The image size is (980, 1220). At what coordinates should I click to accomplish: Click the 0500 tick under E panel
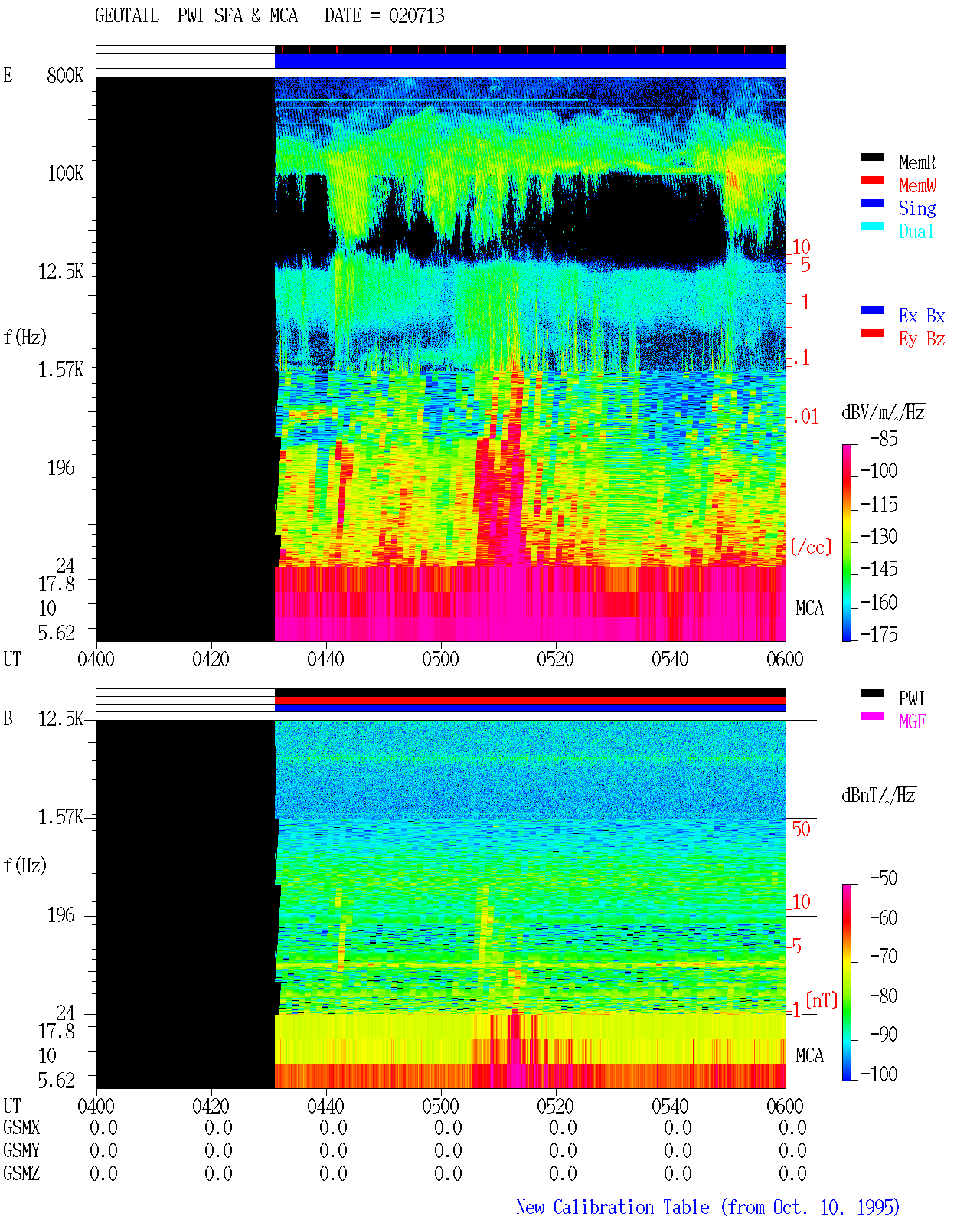pyautogui.click(x=440, y=659)
